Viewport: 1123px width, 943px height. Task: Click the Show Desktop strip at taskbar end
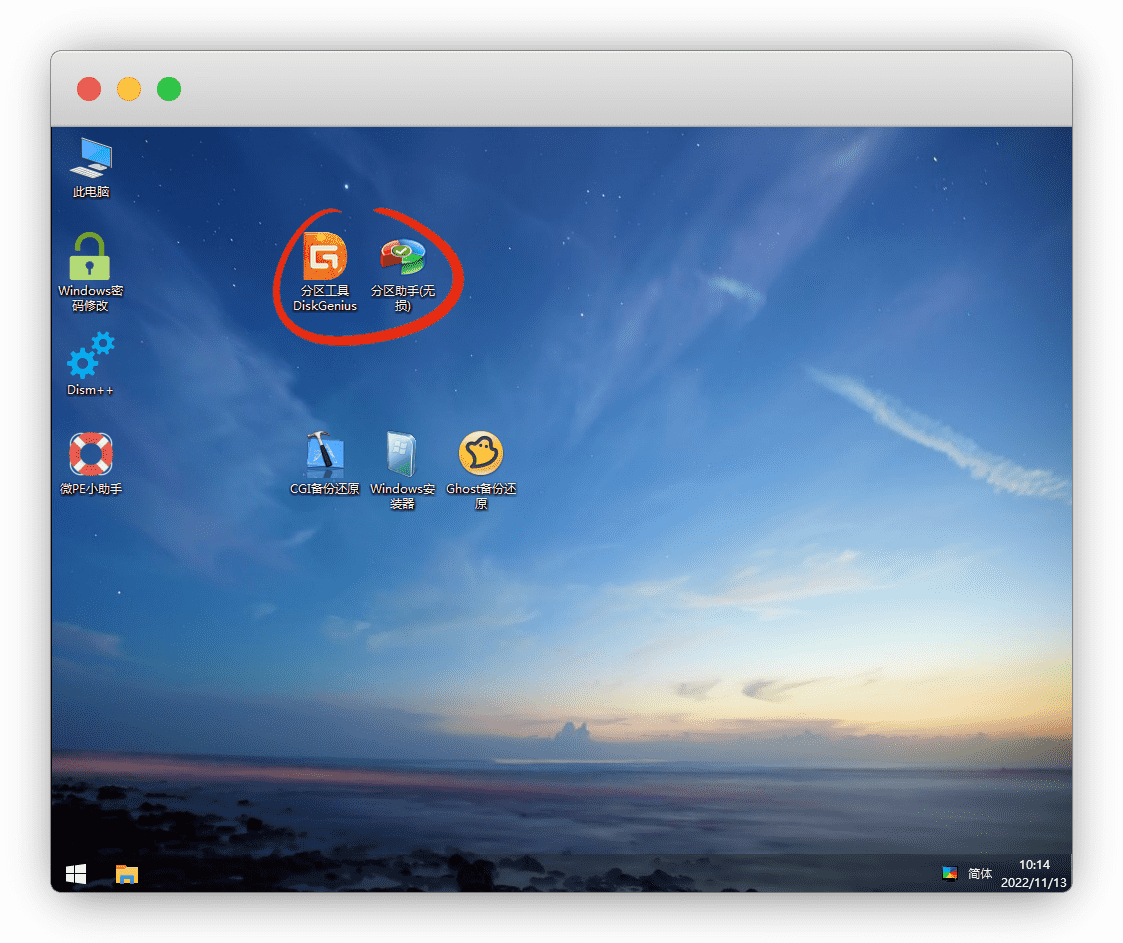pyautogui.click(x=1069, y=874)
